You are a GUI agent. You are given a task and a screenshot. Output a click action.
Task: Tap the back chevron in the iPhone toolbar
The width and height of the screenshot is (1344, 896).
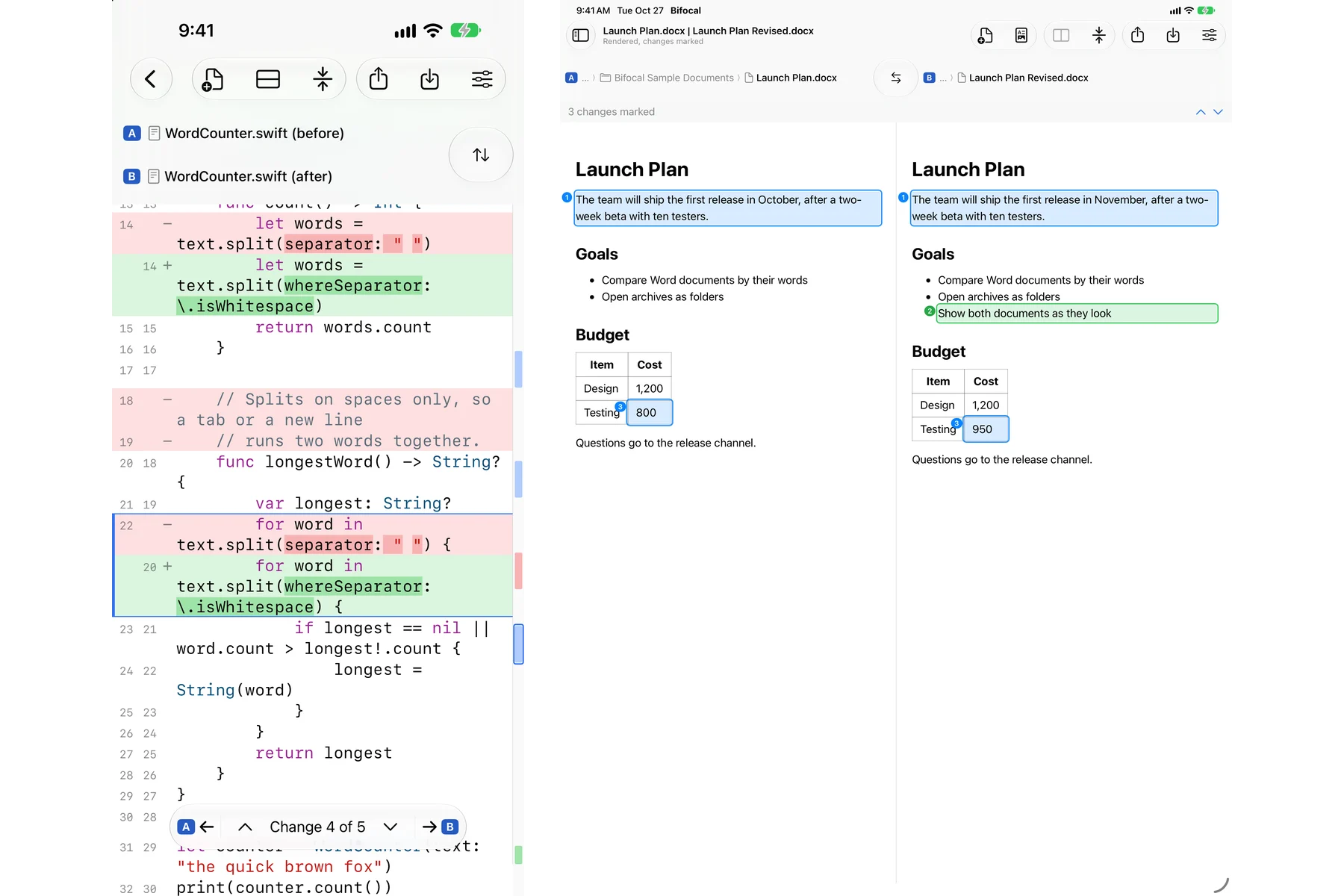click(151, 79)
